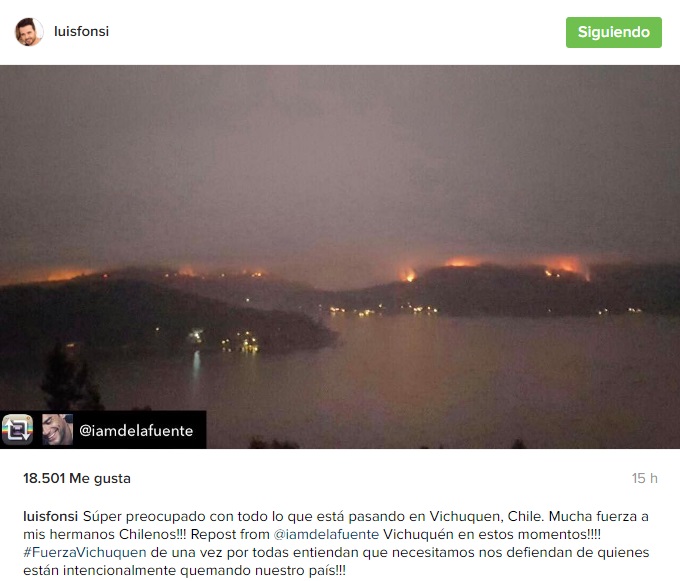The height and width of the screenshot is (581, 680).
Task: Toggle the green Siguiendo follow button
Action: click(613, 32)
